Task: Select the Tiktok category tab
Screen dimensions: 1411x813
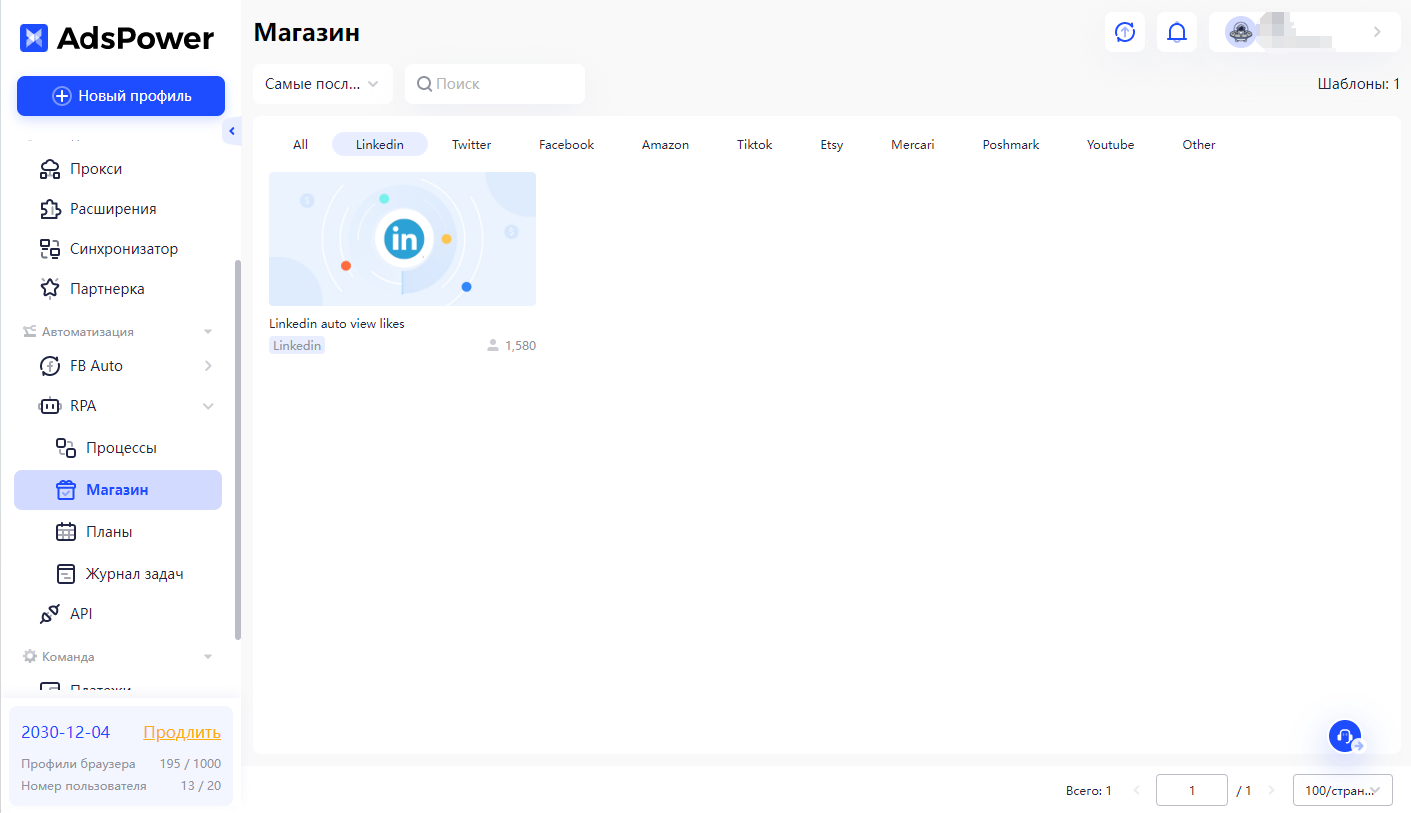Action: 755,145
